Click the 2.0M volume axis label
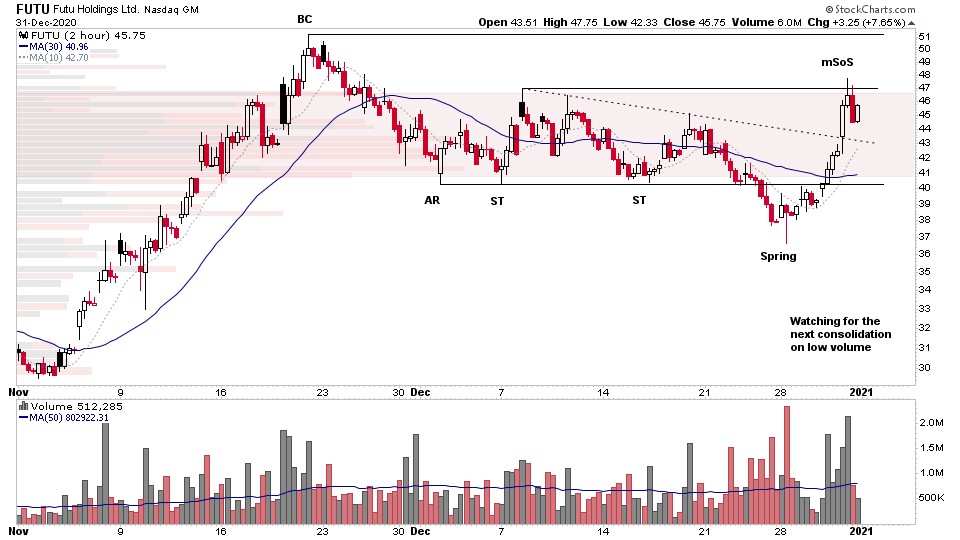Image resolution: width=960 pixels, height=540 pixels. tap(931, 422)
